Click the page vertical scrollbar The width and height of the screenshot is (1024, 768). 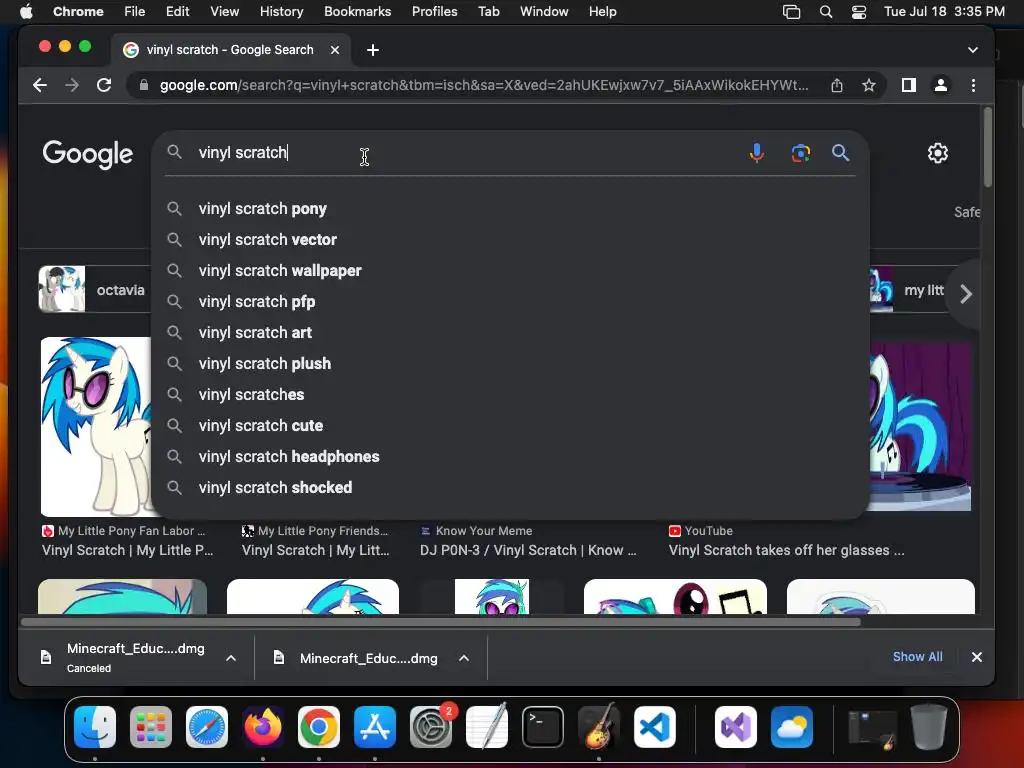click(987, 147)
